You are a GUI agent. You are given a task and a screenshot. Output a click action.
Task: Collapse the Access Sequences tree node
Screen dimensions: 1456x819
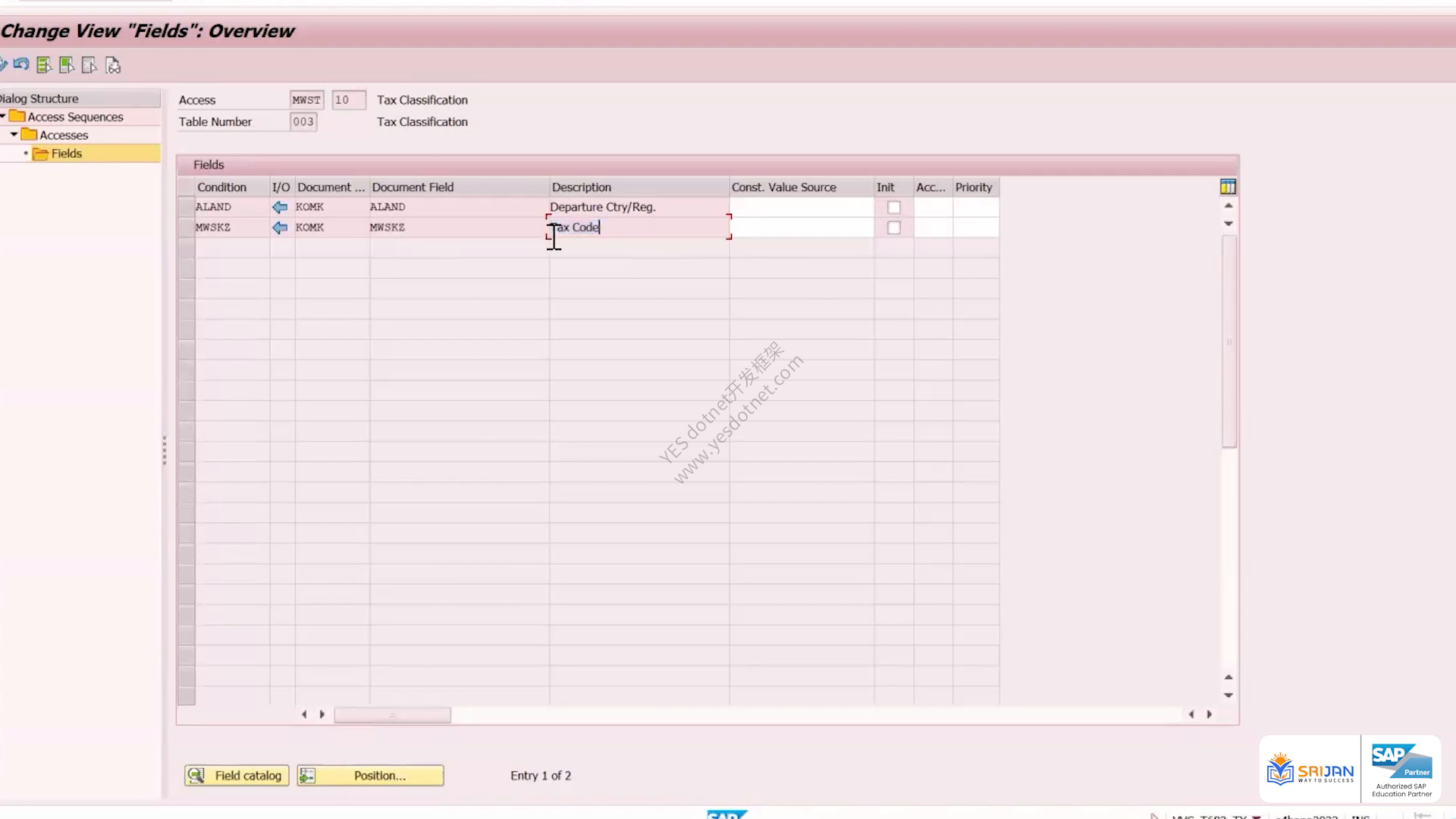(3, 116)
